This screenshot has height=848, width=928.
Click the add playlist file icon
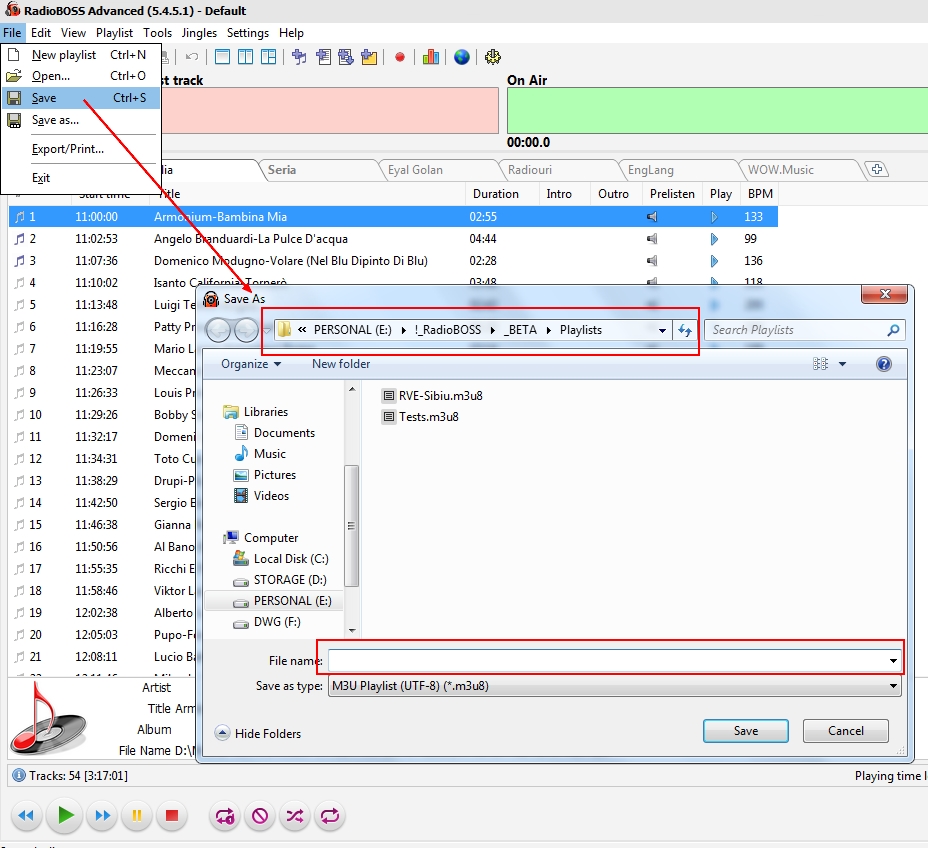(323, 57)
